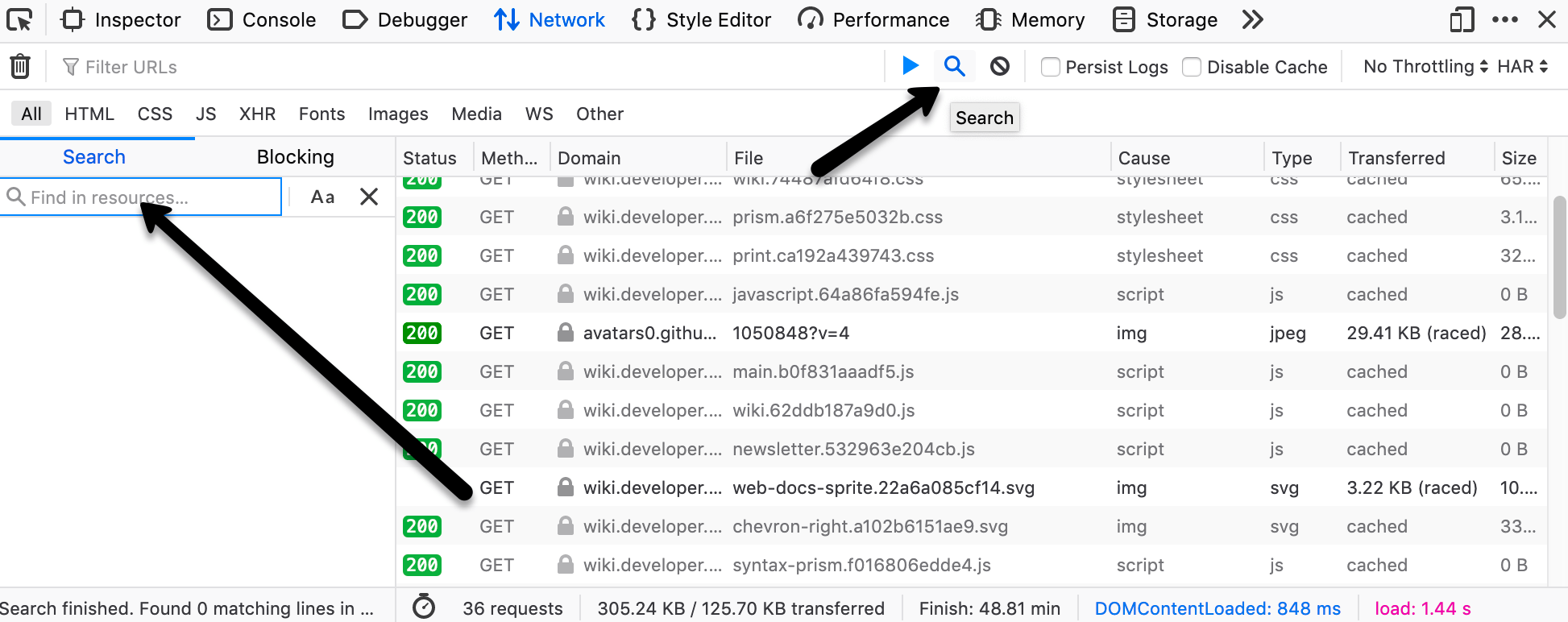Select the All filter button
Viewport: 1568px width, 622px height.
(x=31, y=114)
